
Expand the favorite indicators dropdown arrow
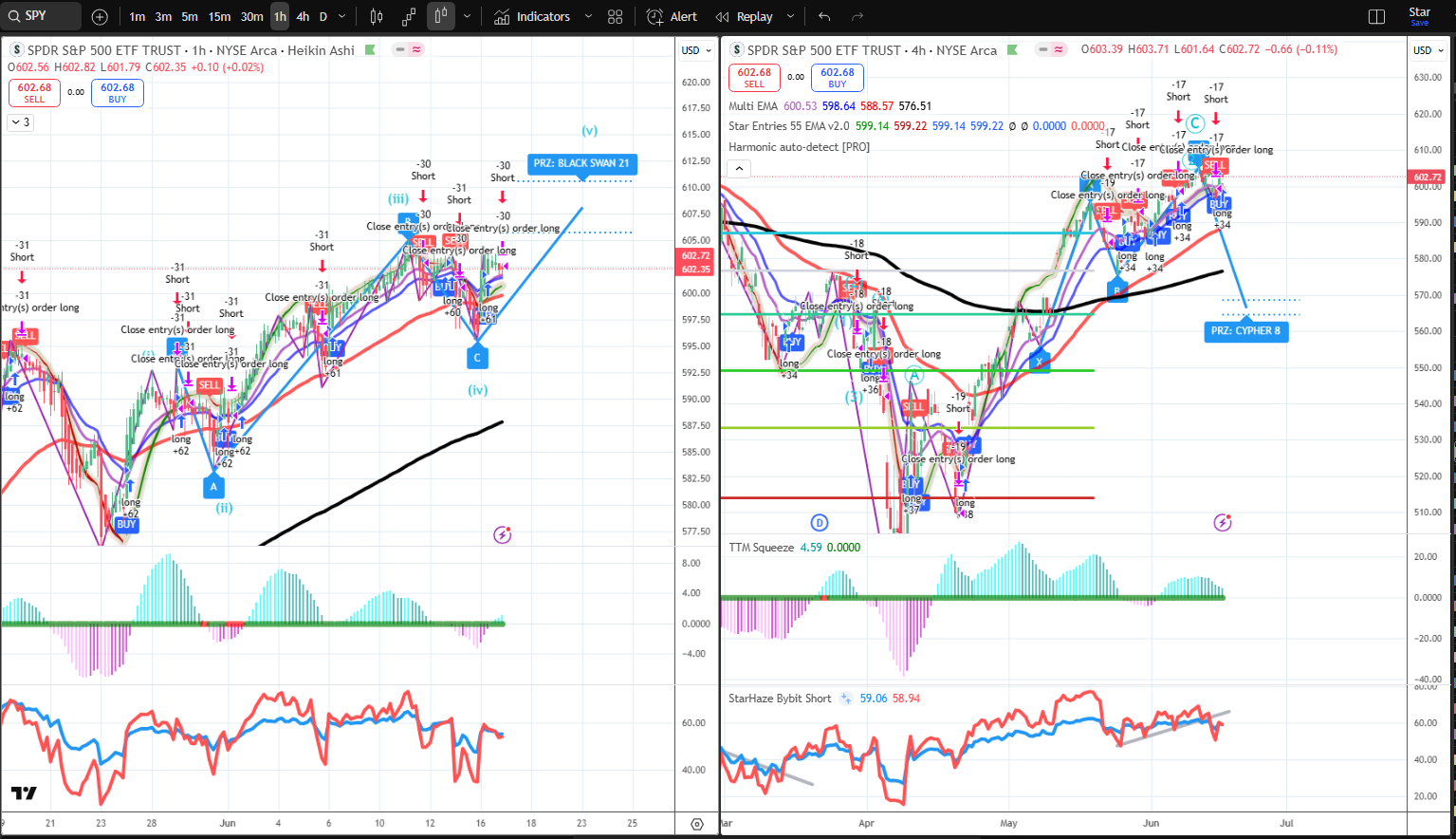coord(588,17)
